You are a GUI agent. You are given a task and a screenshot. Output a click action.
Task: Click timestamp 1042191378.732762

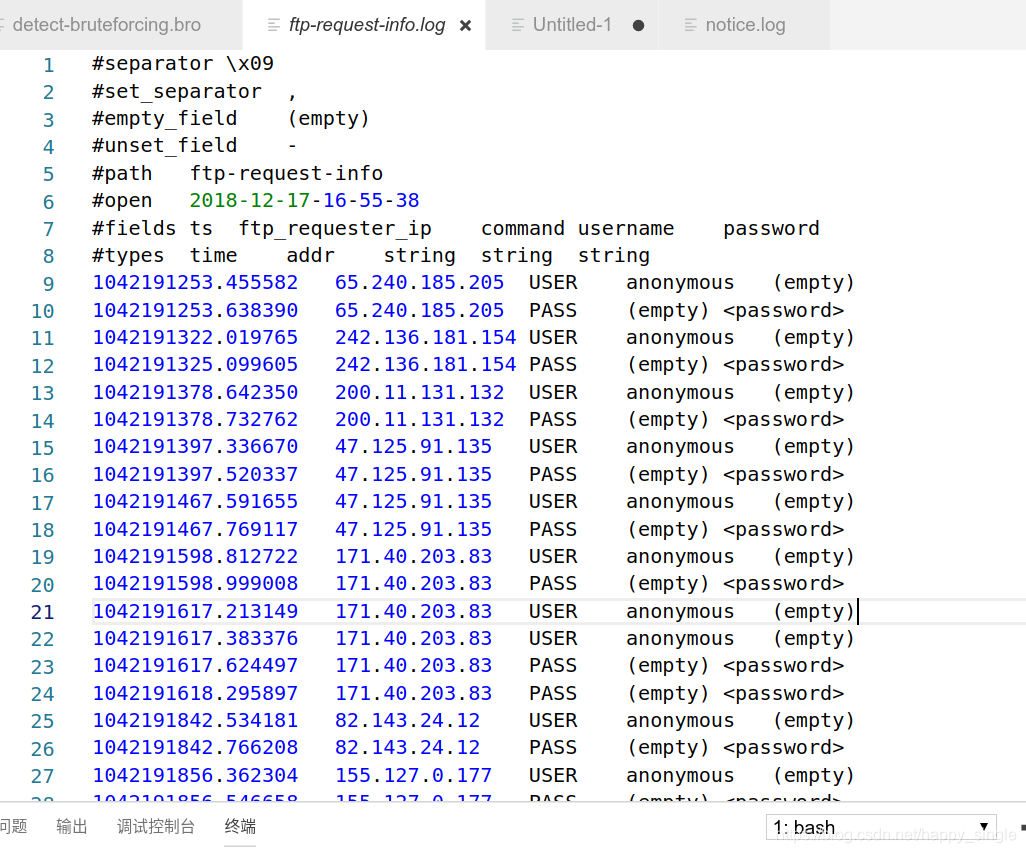pyautogui.click(x=195, y=419)
